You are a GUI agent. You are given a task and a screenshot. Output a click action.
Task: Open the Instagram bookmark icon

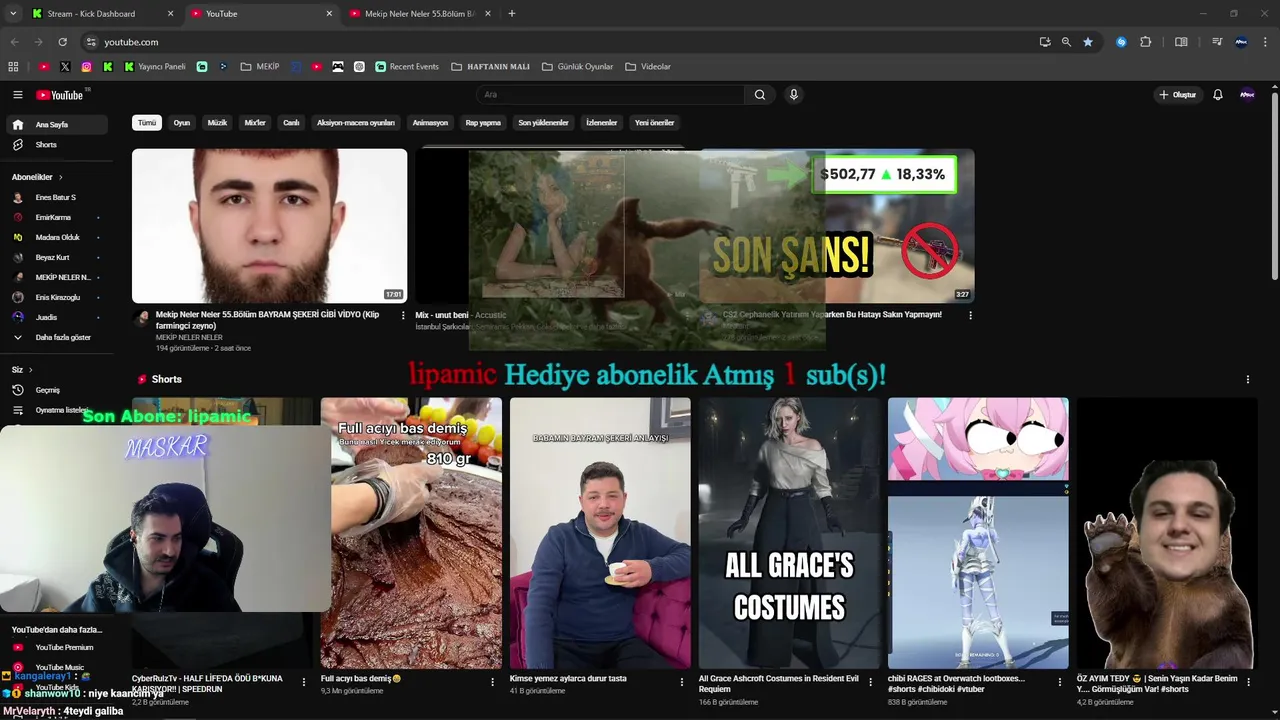(x=86, y=67)
